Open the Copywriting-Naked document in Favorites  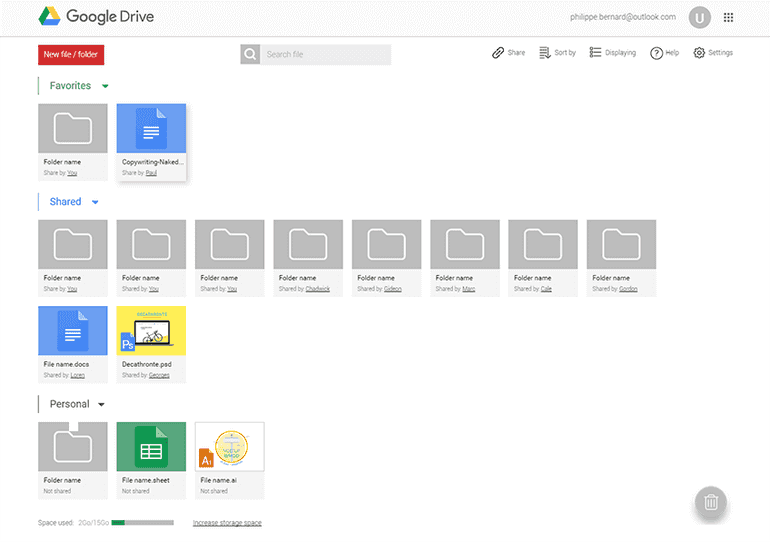coord(151,130)
